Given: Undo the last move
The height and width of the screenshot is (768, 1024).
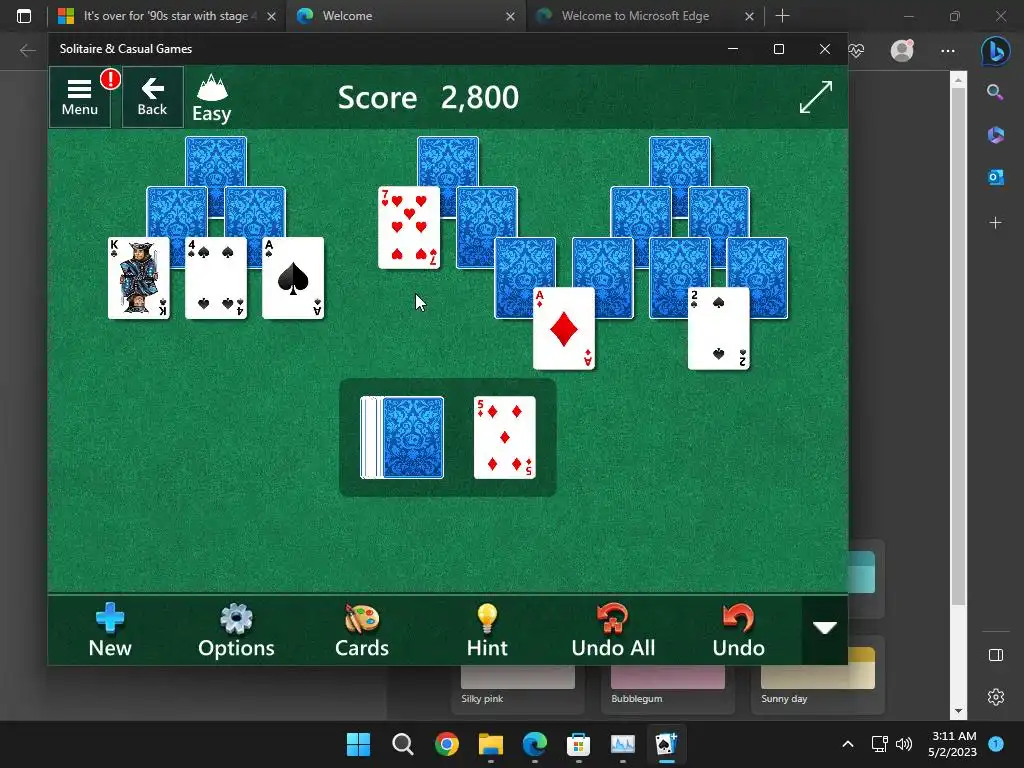Looking at the screenshot, I should tap(739, 630).
